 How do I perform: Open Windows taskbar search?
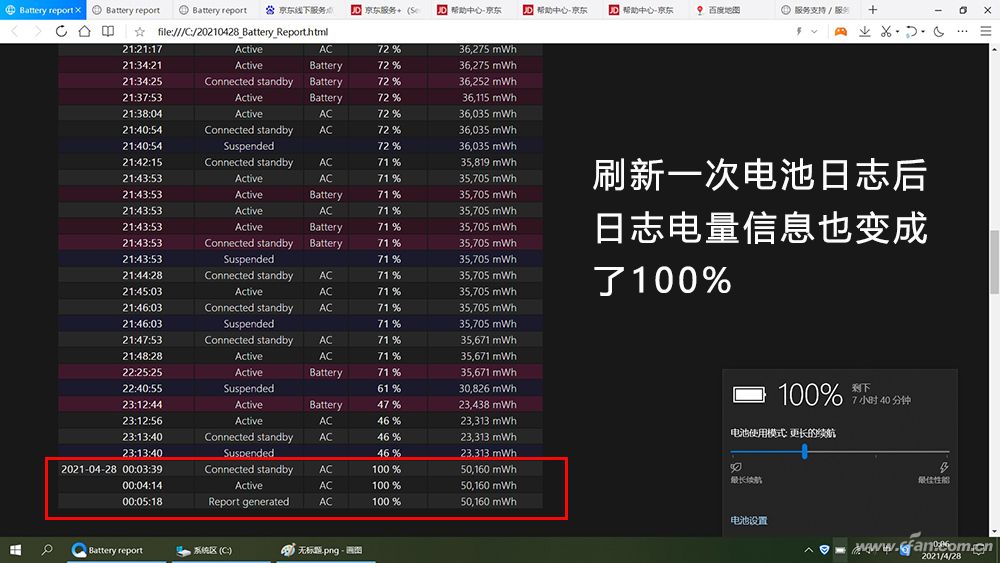point(47,550)
